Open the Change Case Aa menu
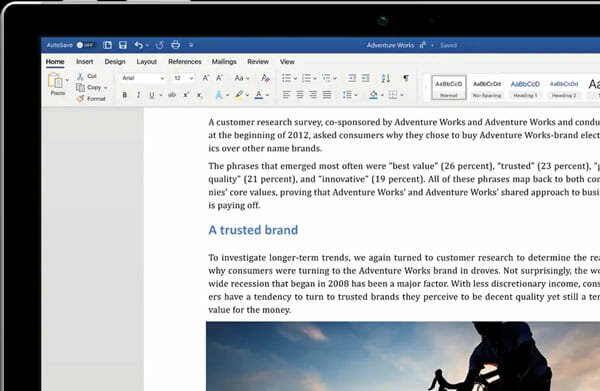The width and height of the screenshot is (600, 391). tap(242, 78)
